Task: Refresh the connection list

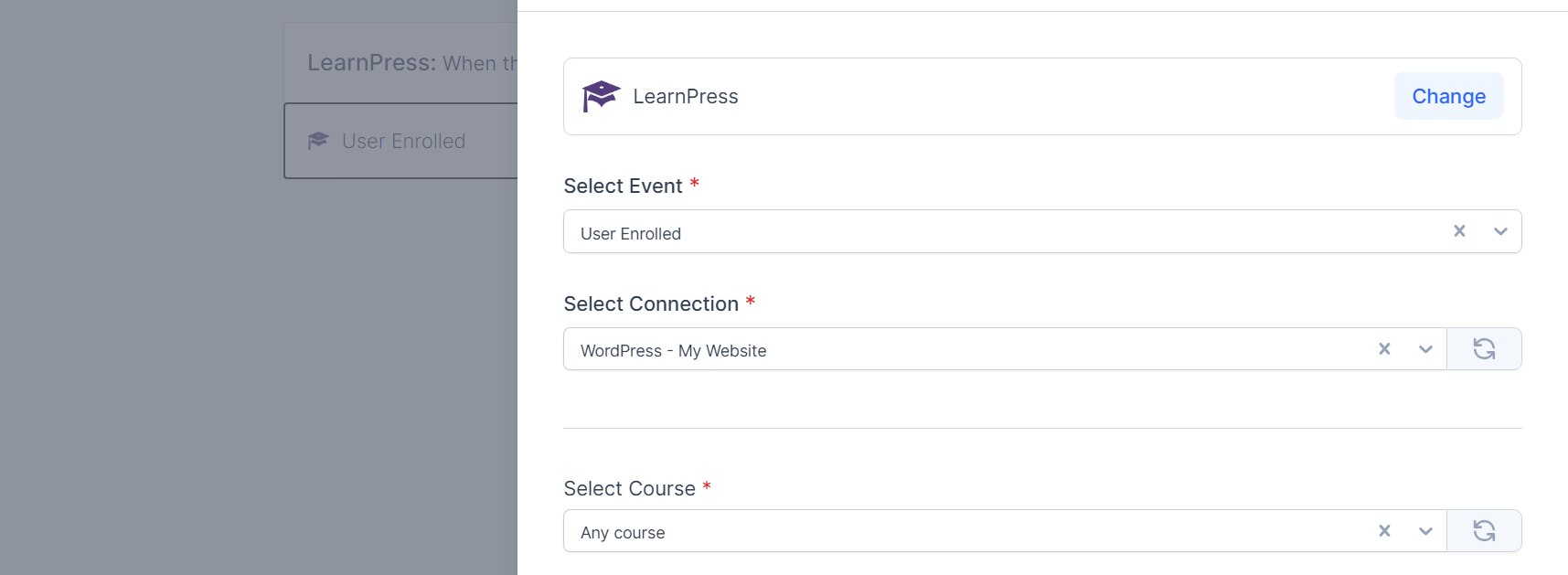Action: tap(1484, 348)
